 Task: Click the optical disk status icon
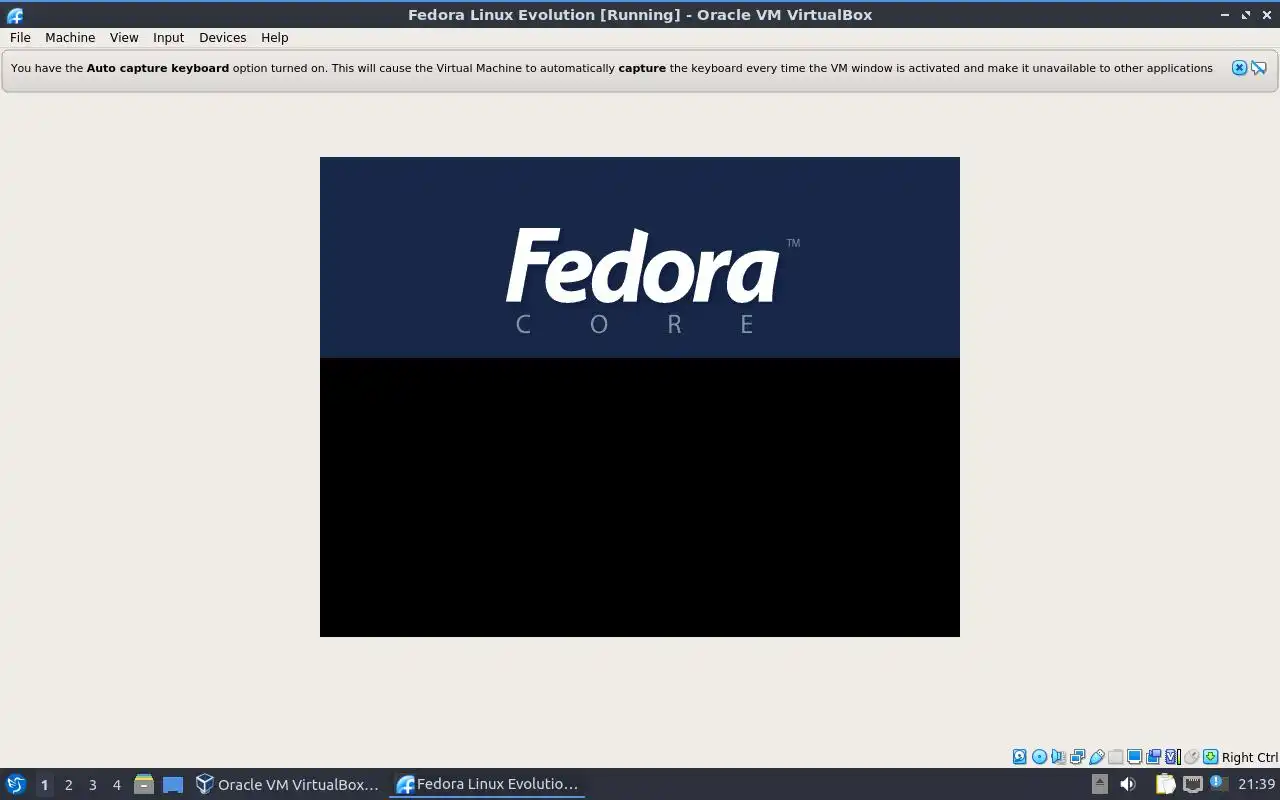pyautogui.click(x=1039, y=757)
